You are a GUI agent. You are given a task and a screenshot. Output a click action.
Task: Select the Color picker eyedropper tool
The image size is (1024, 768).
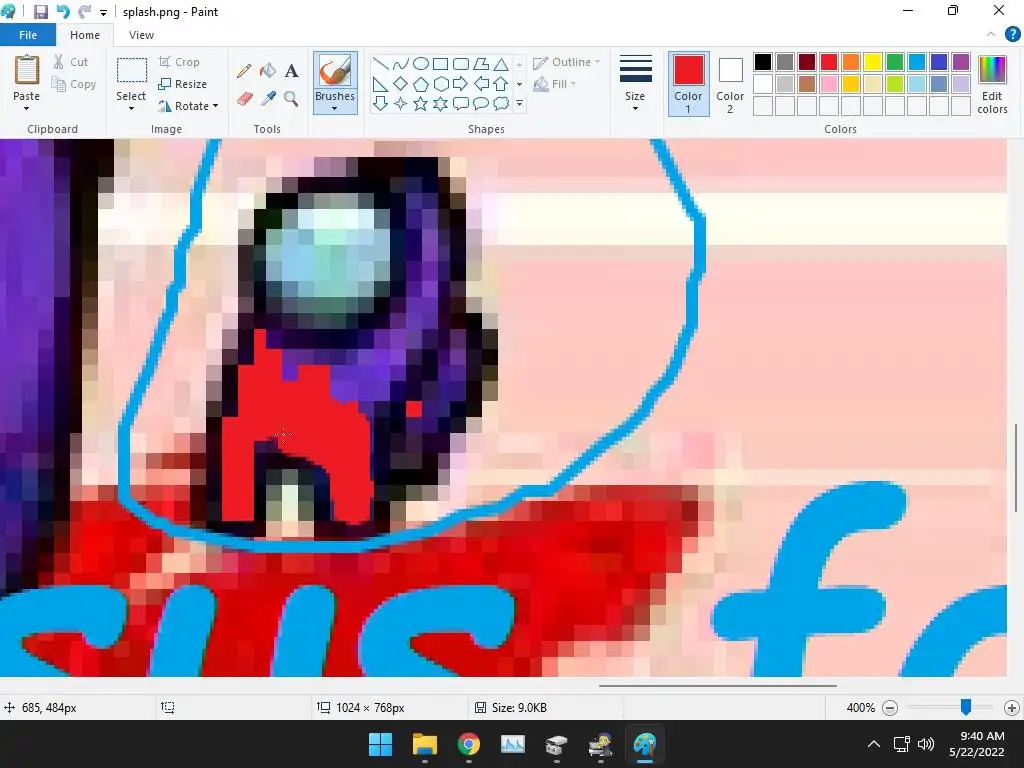[x=268, y=99]
